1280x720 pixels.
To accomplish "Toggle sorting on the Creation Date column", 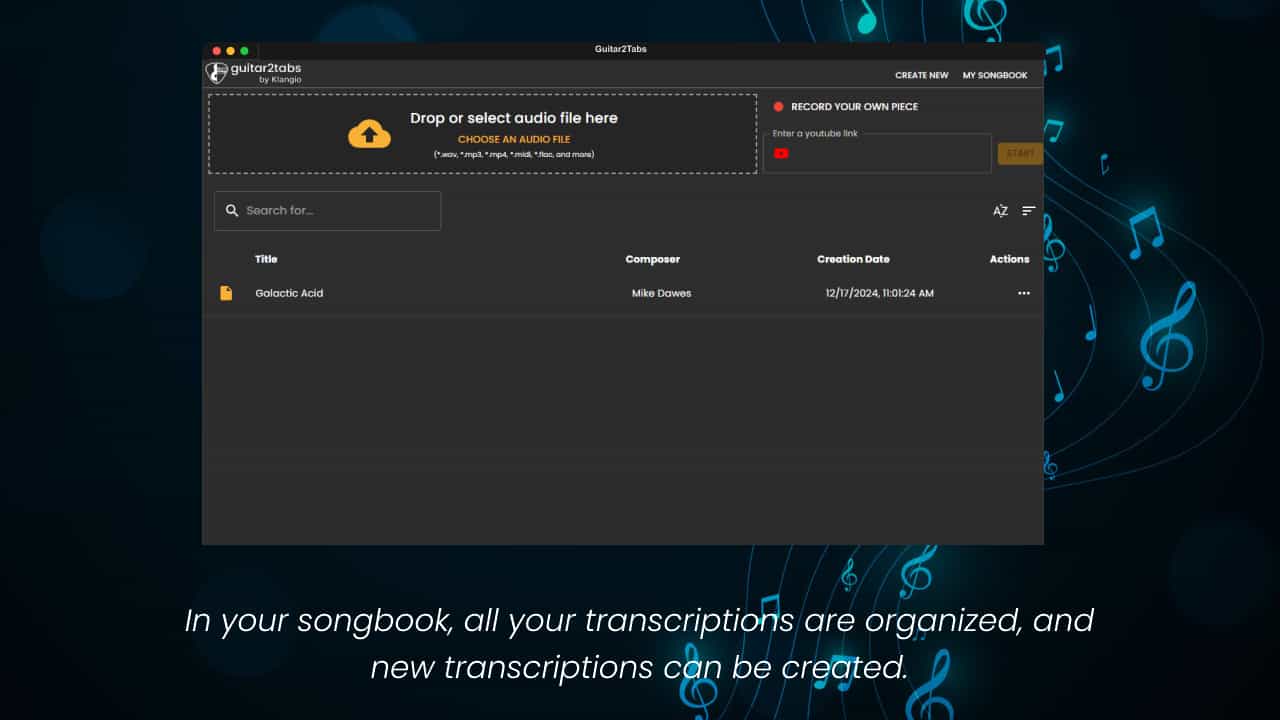I will click(853, 259).
